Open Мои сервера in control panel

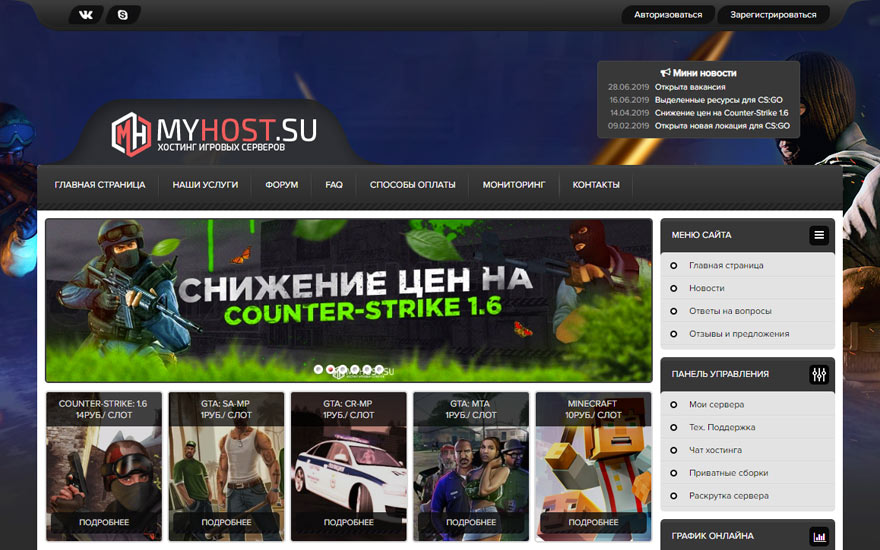tap(717, 405)
